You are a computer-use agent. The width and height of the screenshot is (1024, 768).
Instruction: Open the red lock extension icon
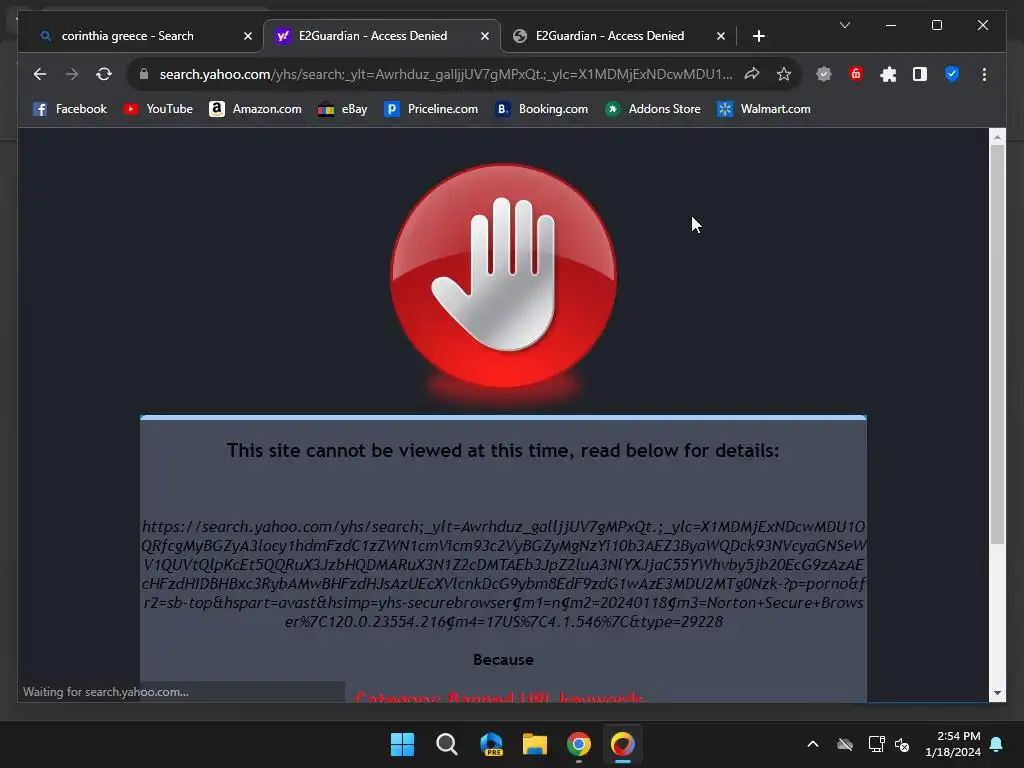[x=856, y=74]
